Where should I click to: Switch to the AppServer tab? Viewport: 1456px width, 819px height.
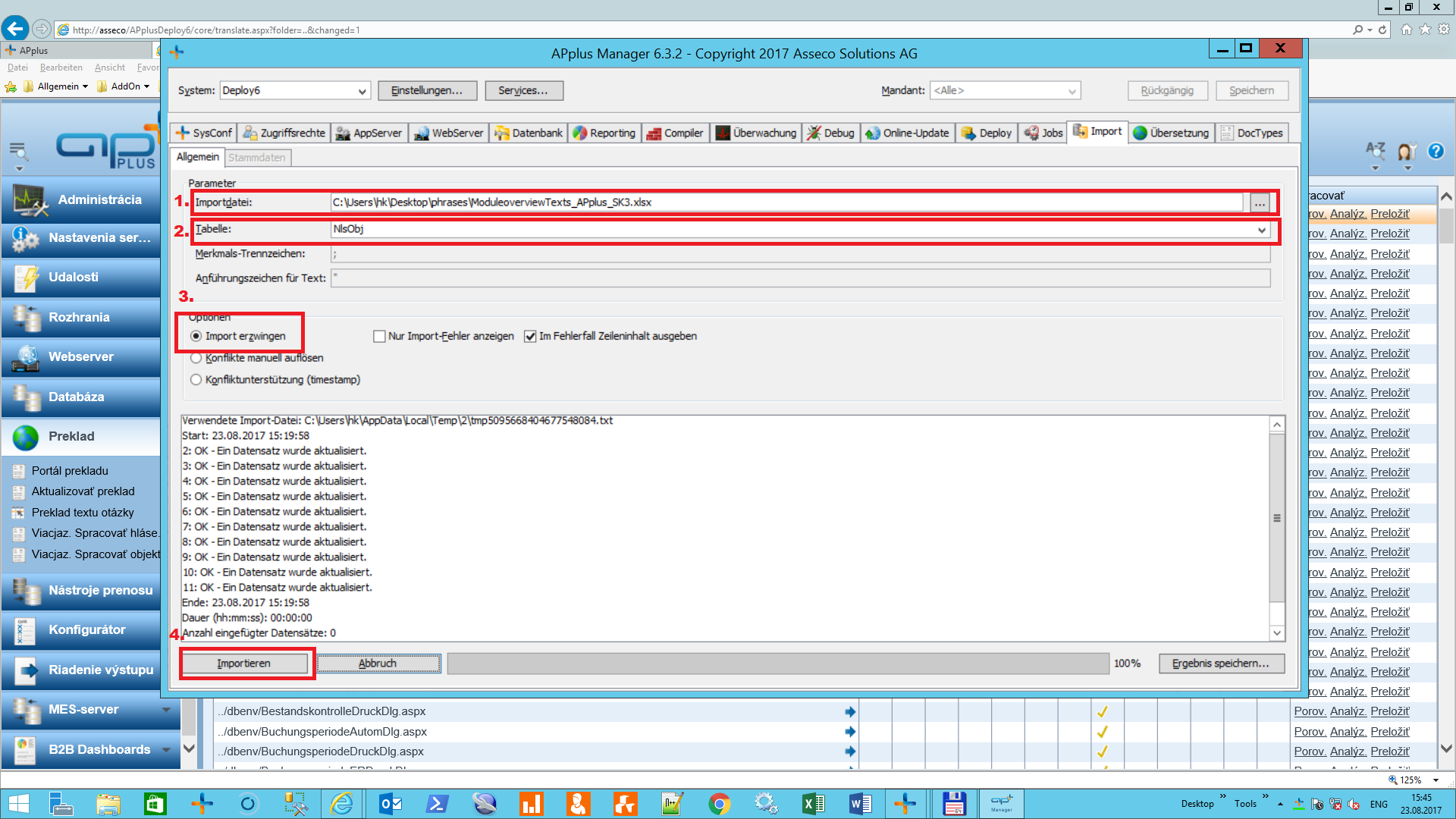[369, 133]
